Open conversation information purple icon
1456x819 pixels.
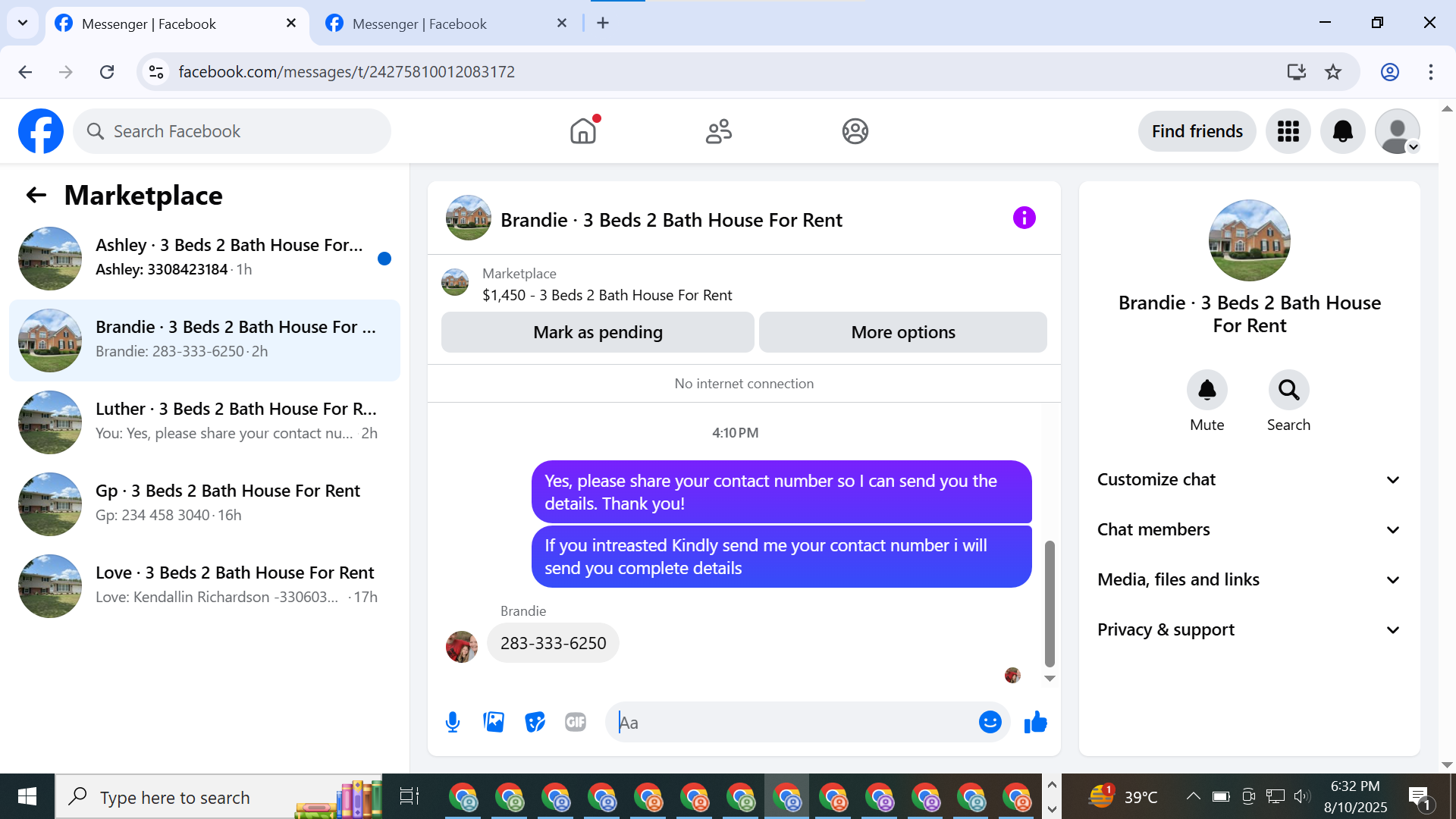[x=1024, y=218]
